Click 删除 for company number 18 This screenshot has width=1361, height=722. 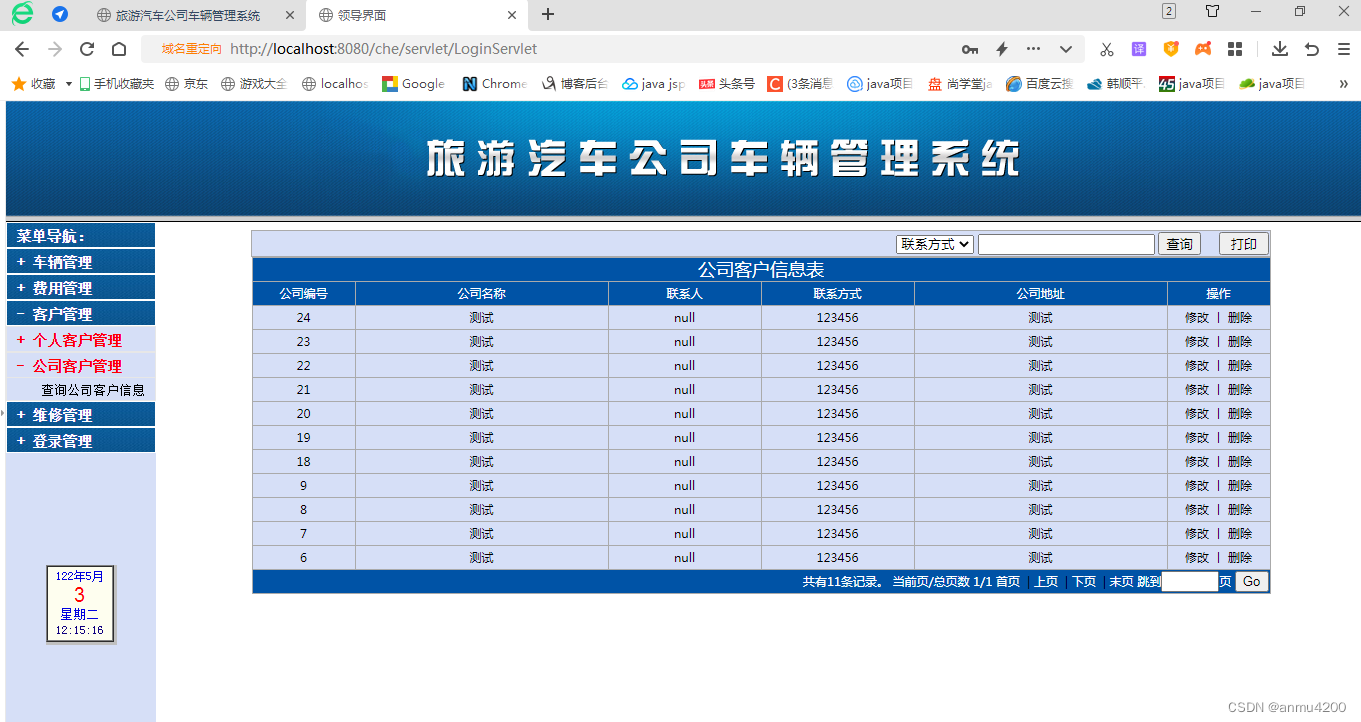(x=1240, y=462)
